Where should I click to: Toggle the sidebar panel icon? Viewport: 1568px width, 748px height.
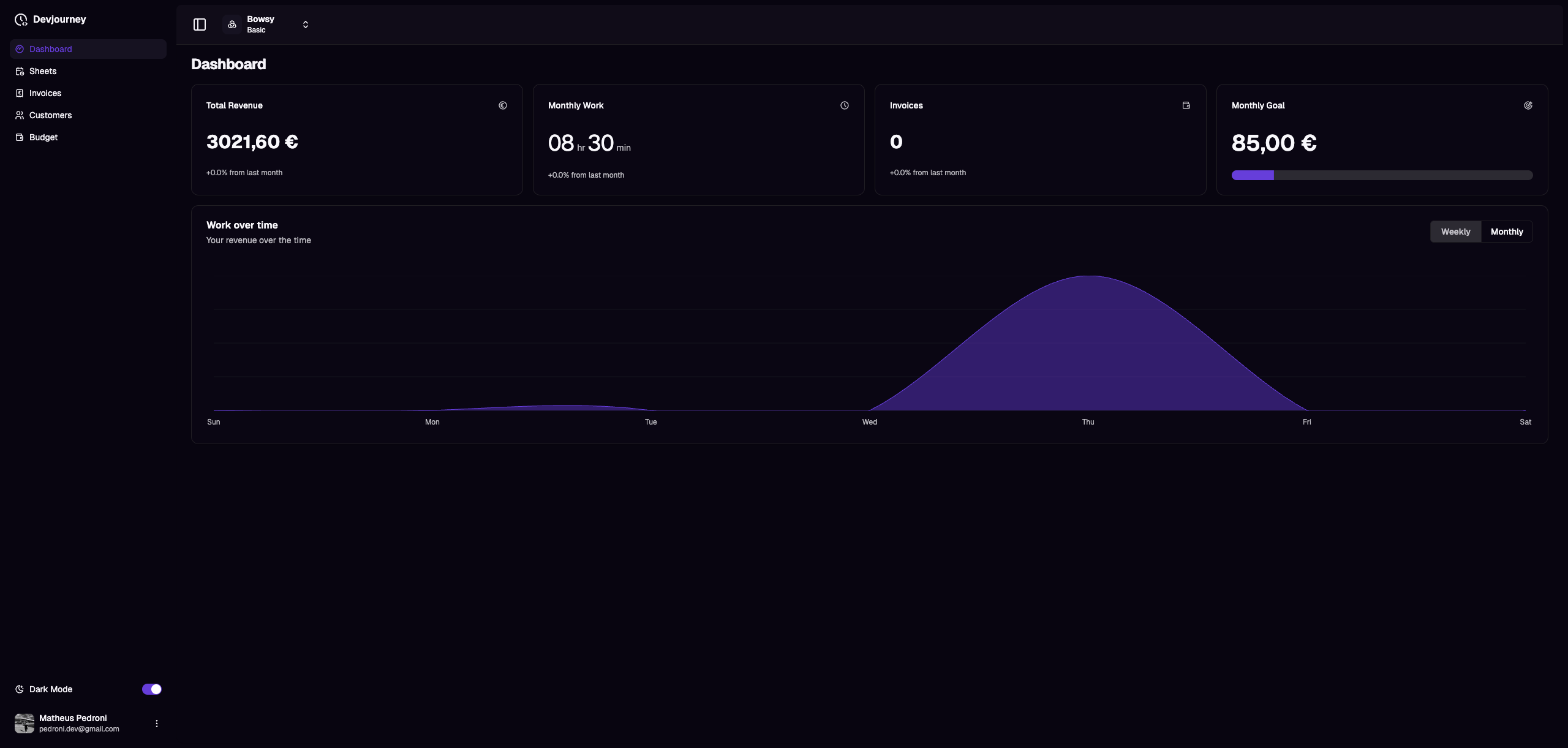200,25
